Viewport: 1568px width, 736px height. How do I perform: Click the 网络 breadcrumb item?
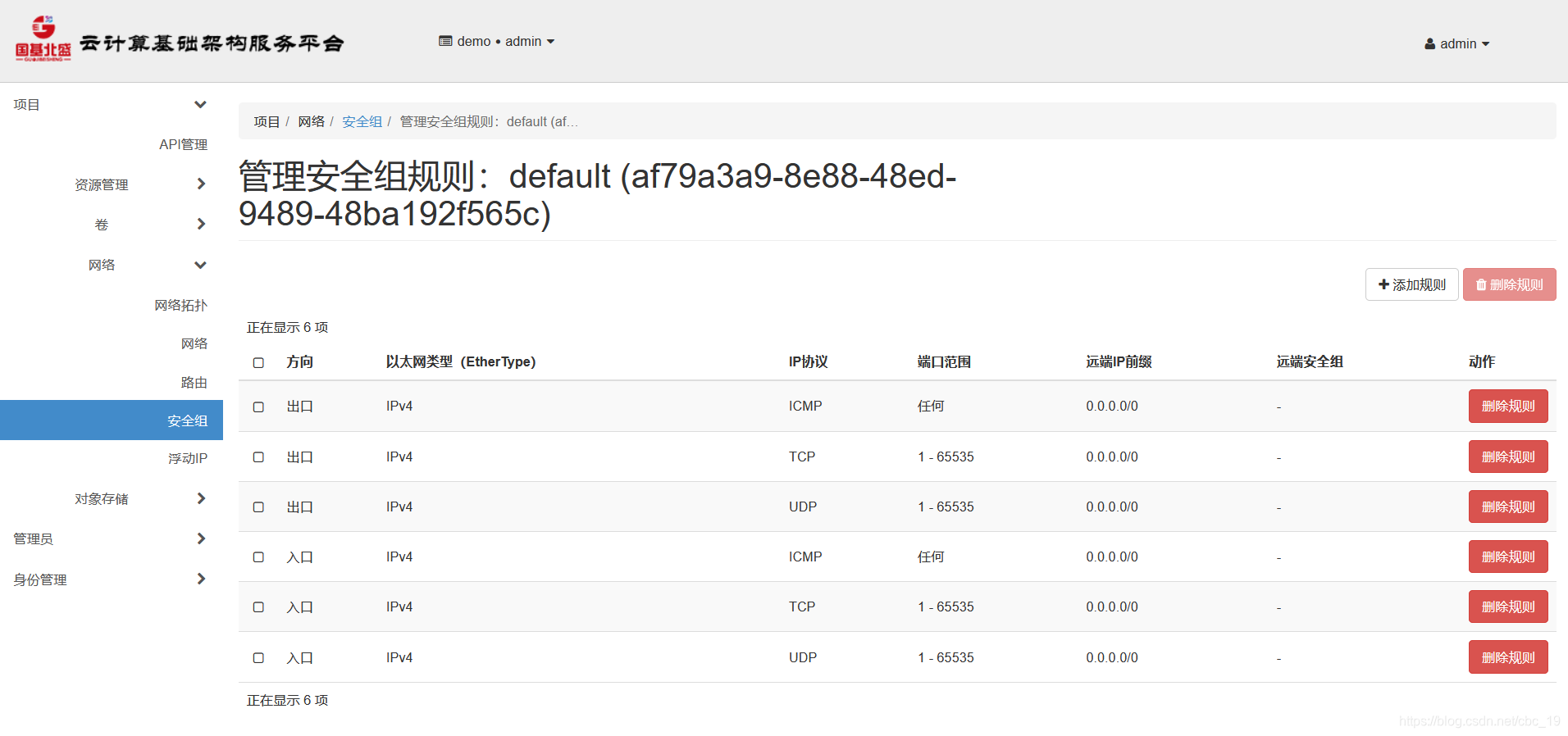click(x=311, y=121)
